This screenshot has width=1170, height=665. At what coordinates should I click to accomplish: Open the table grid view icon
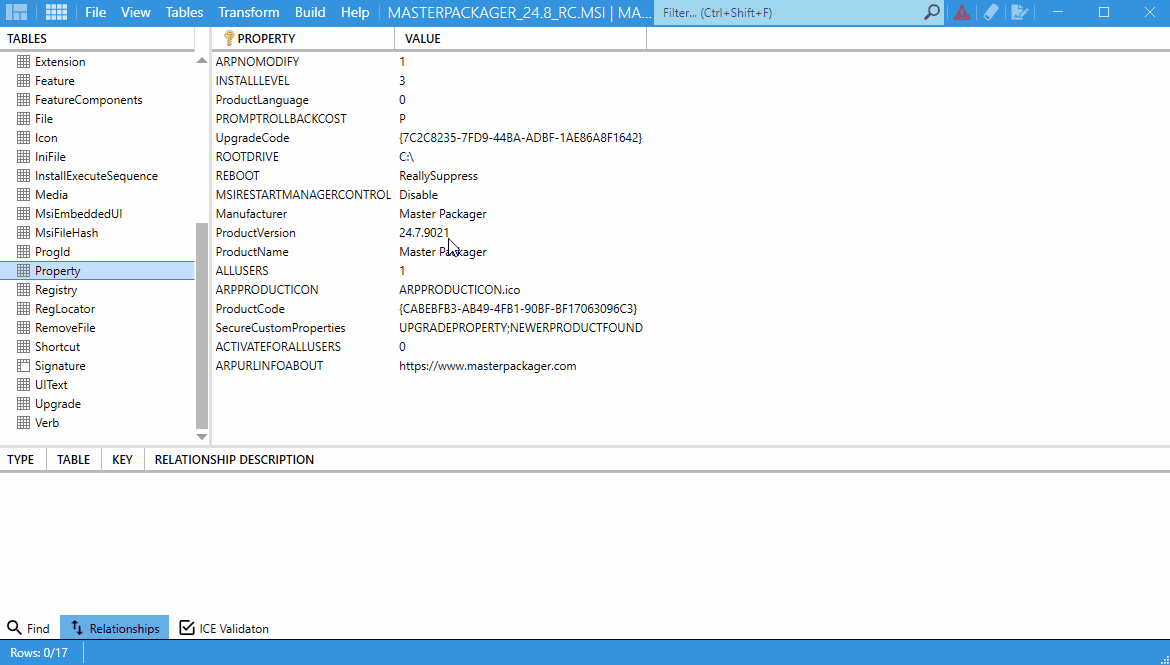pyautogui.click(x=56, y=12)
